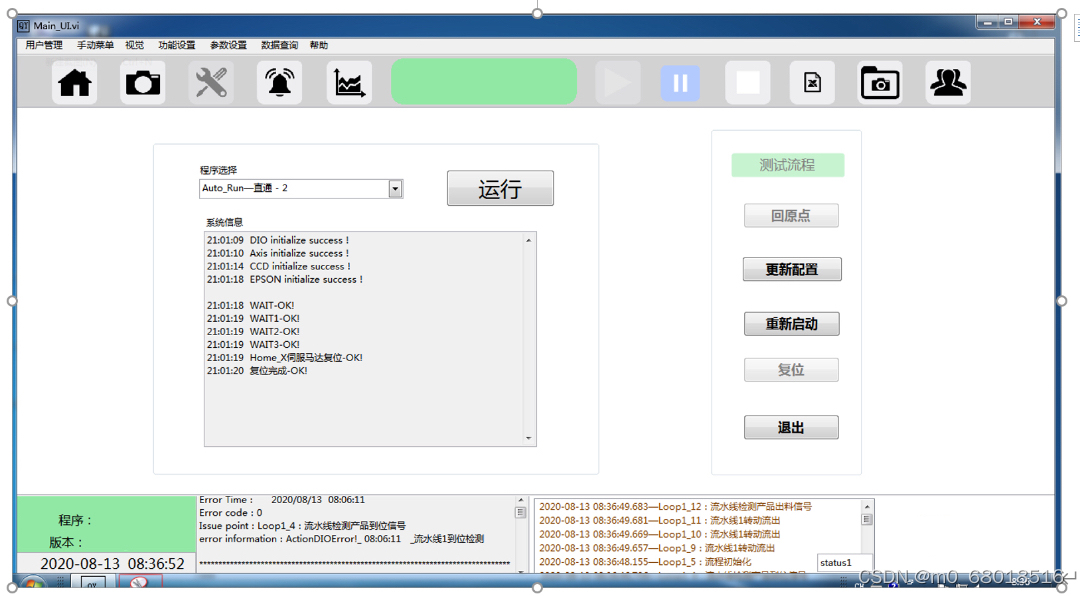Viewport: 1080px width, 596px height.
Task: Click the 'Error code : 0' line
Action: pos(231,513)
